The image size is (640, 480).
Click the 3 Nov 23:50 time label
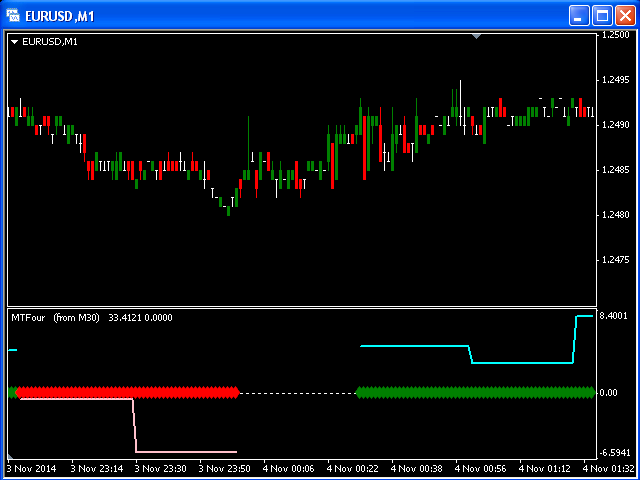[x=224, y=468]
